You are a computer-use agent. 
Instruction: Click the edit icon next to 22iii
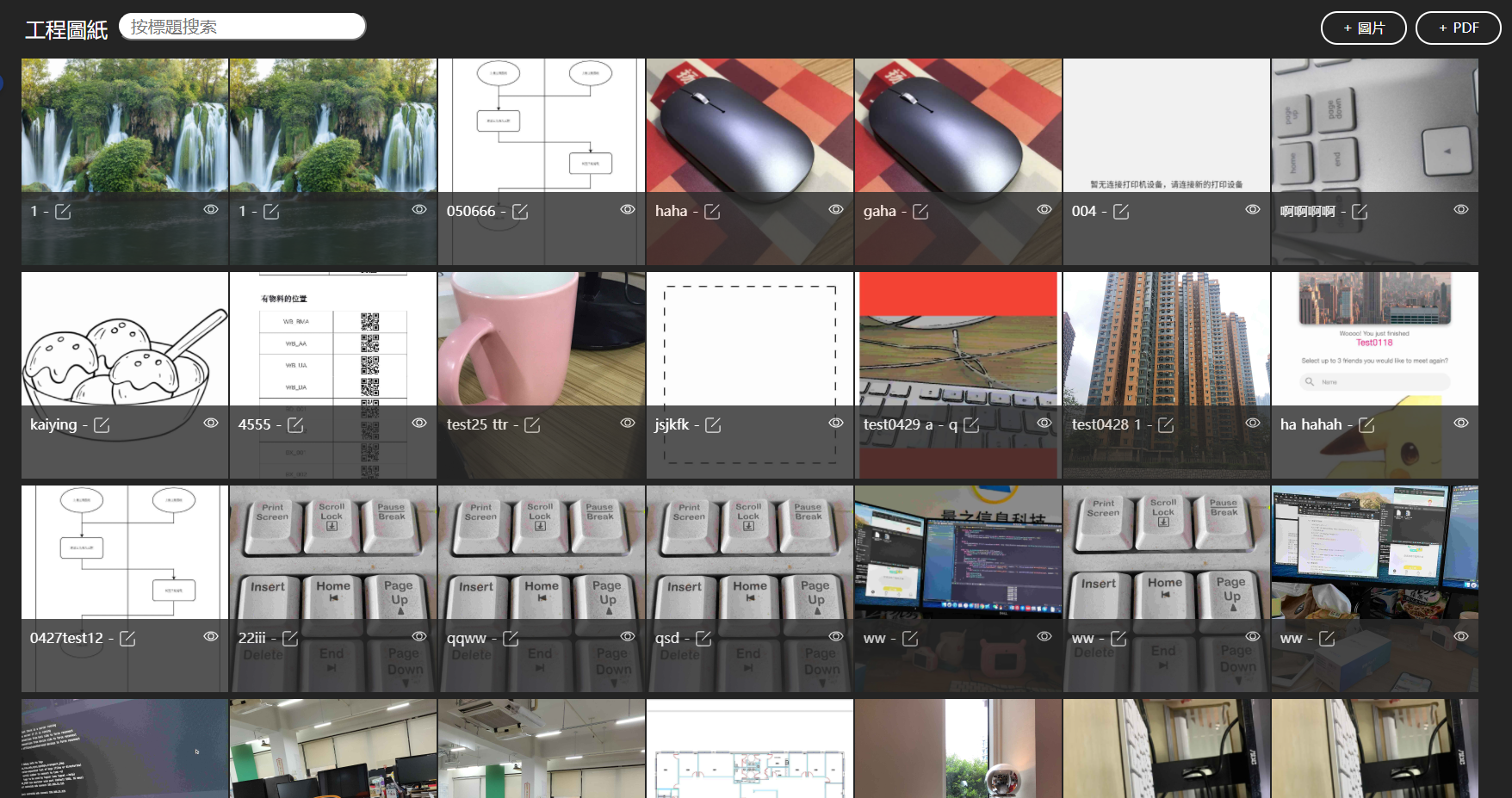pos(290,638)
